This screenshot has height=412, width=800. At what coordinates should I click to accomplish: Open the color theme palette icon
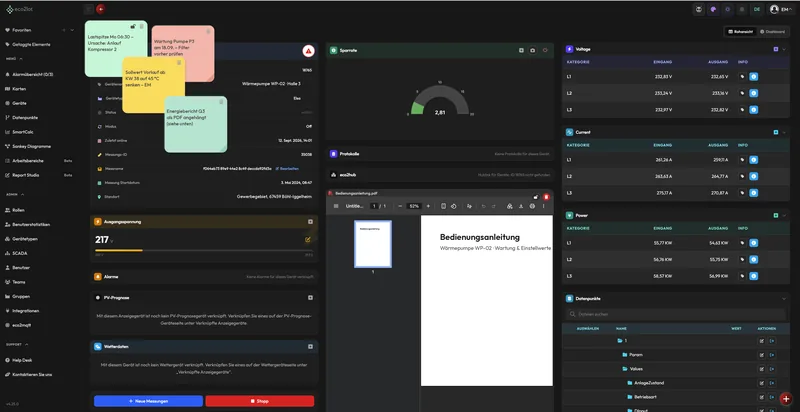[x=713, y=9]
